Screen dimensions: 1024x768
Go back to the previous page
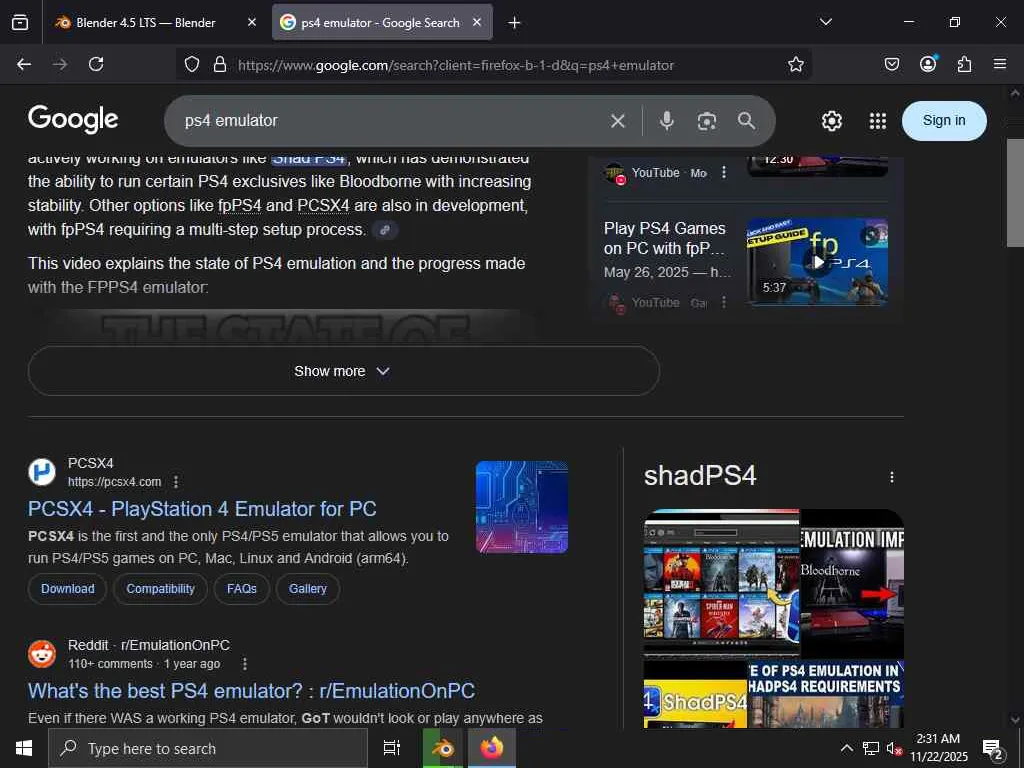24,64
